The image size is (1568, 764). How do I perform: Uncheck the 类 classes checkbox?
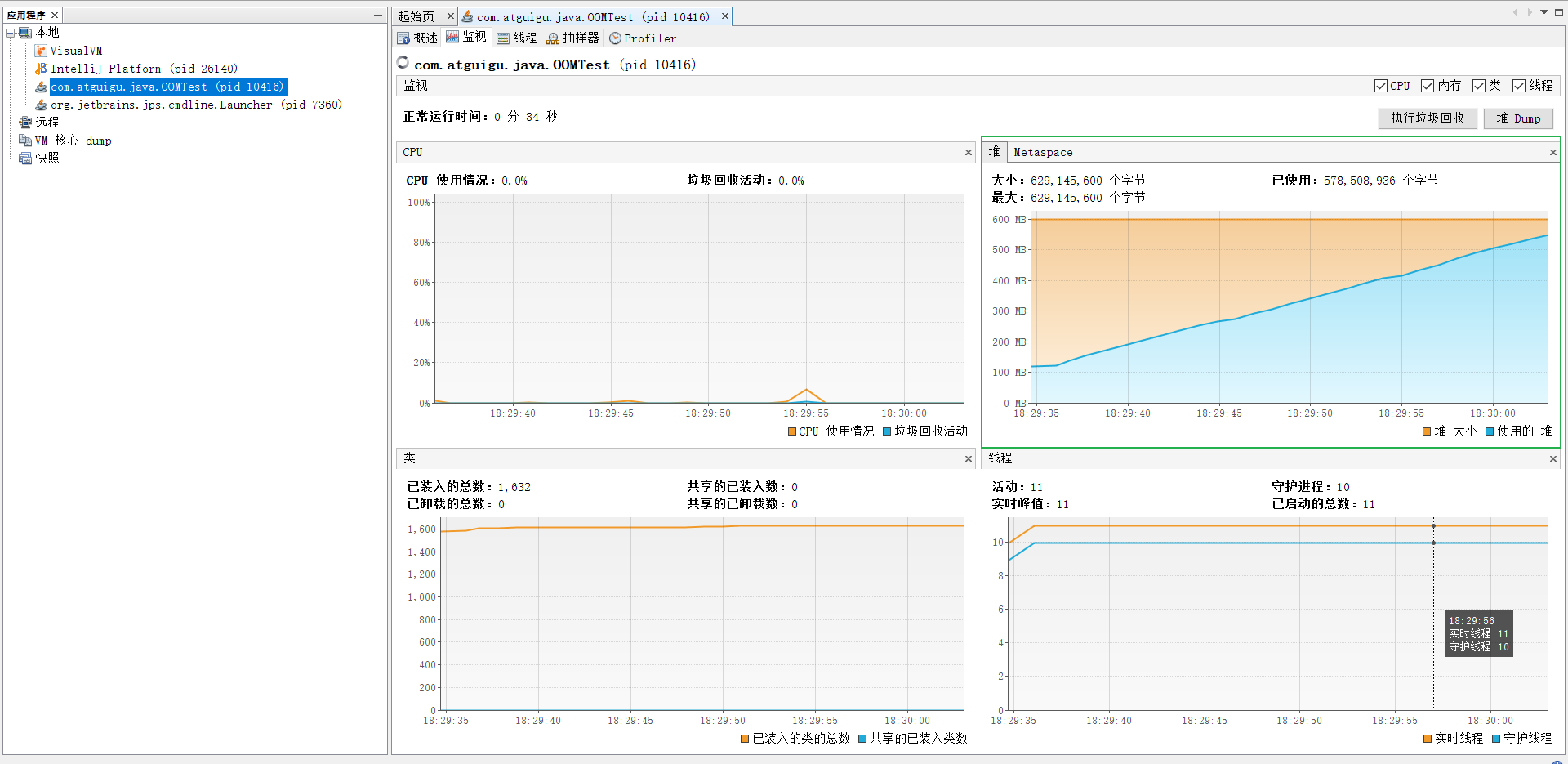(x=1479, y=86)
